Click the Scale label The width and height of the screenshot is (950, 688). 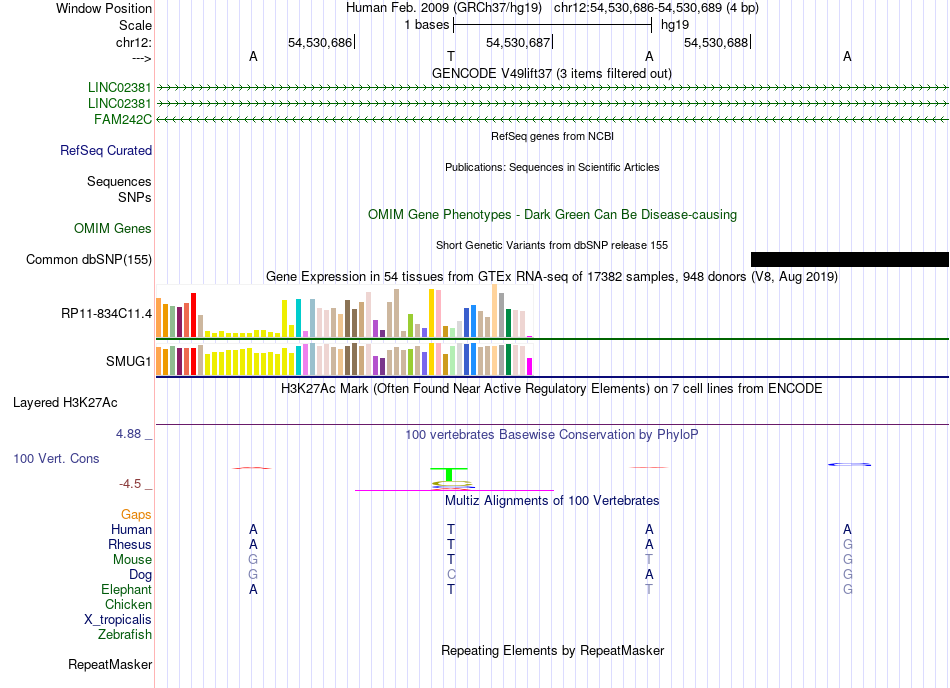(x=135, y=25)
